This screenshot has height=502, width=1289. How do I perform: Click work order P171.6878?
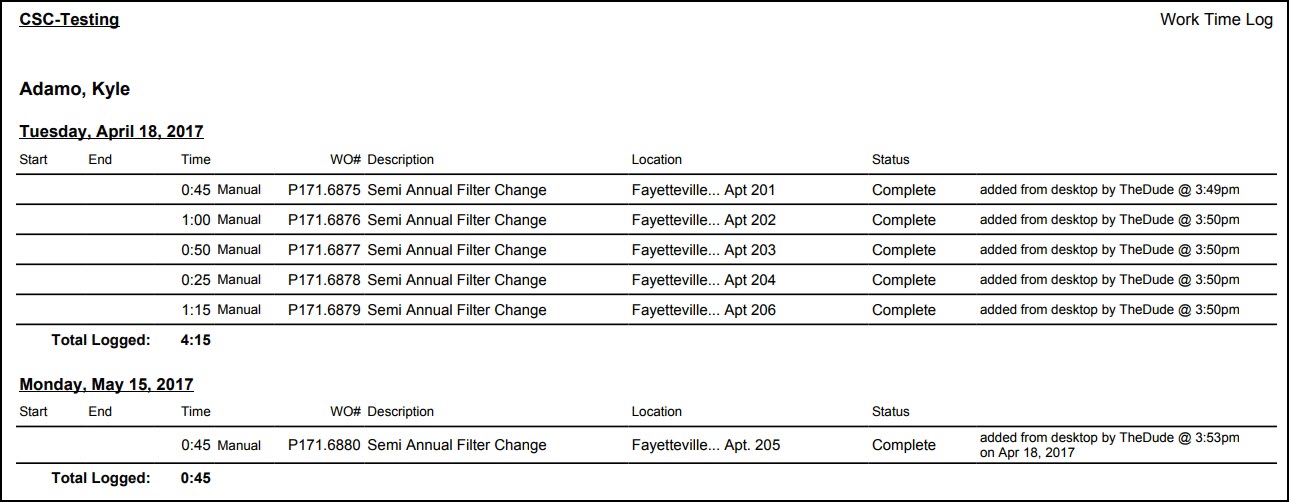(324, 280)
